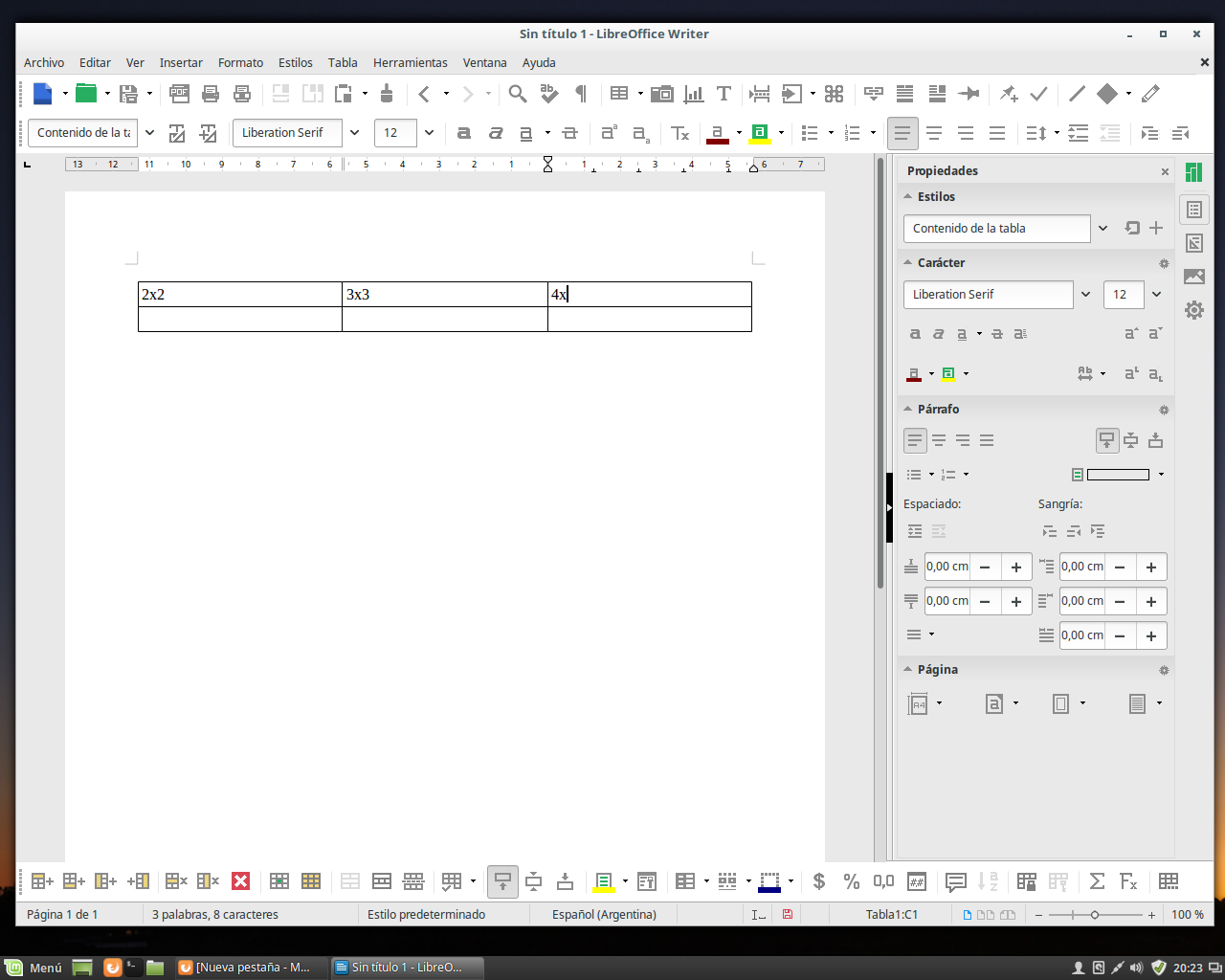
Task: Open the Ayuda menu
Action: 539,62
